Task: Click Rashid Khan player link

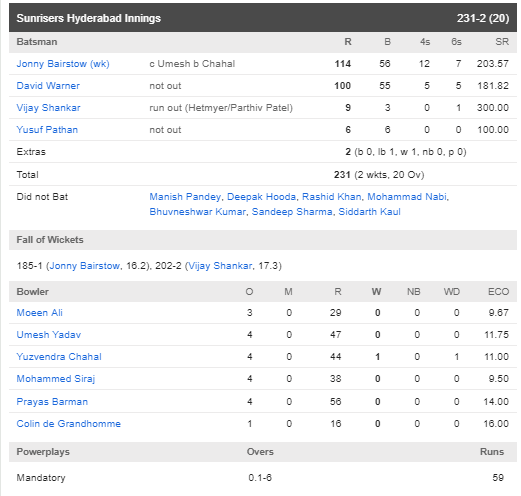Action: pyautogui.click(x=332, y=197)
